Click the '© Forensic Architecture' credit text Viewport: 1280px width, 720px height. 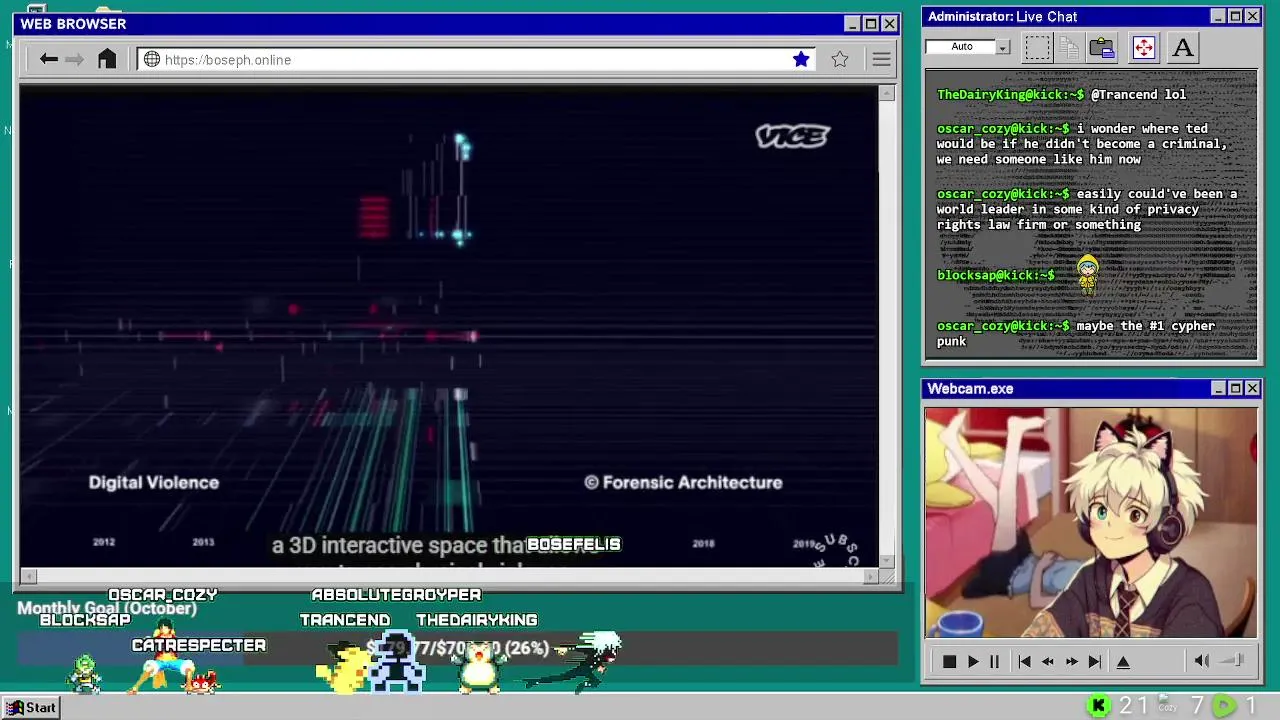[x=683, y=482]
